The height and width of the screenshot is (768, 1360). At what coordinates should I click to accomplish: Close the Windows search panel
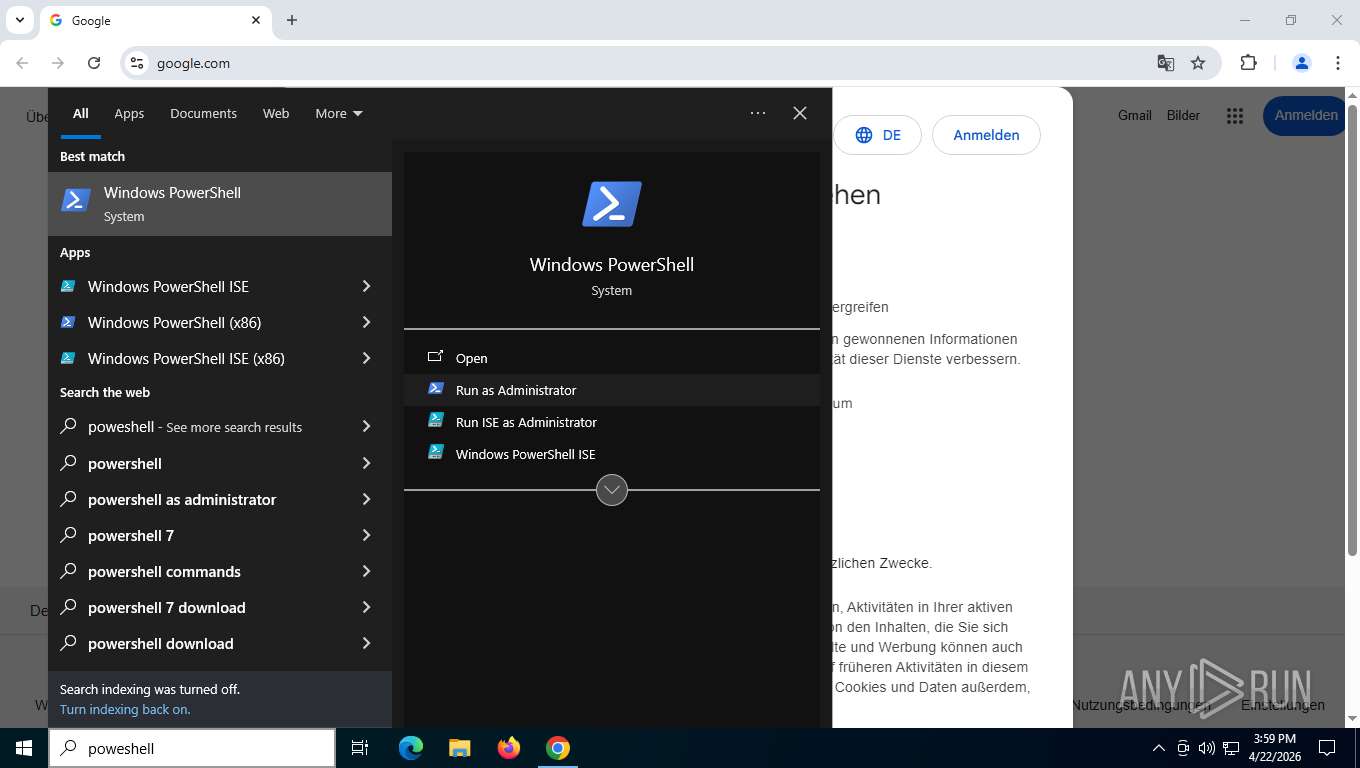[x=800, y=113]
